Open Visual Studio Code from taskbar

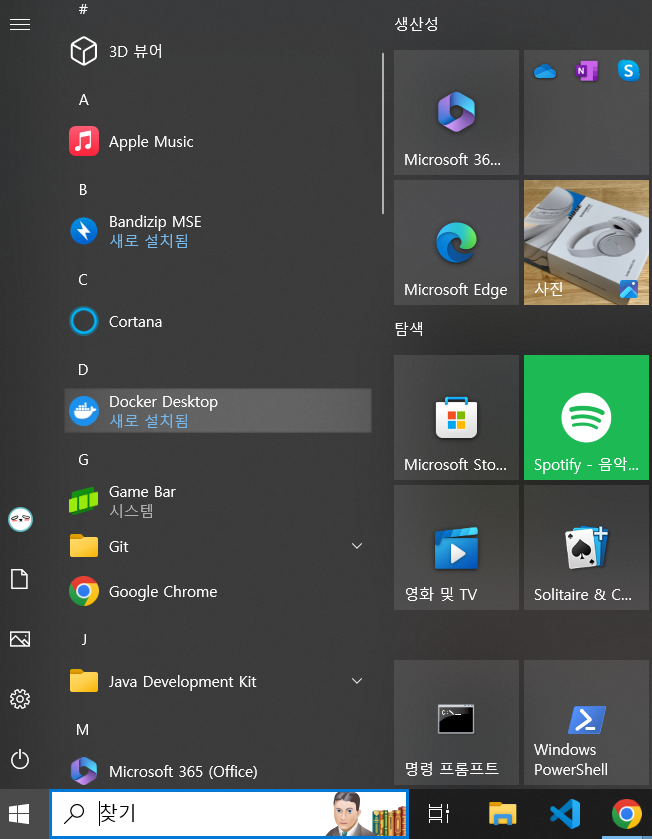tap(565, 814)
